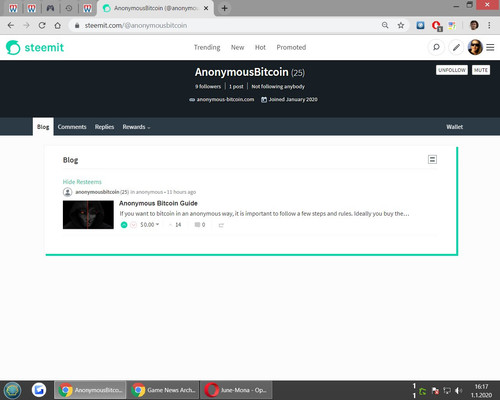Click the blue browser extension icon
500x400 pixels.
coord(420,25)
